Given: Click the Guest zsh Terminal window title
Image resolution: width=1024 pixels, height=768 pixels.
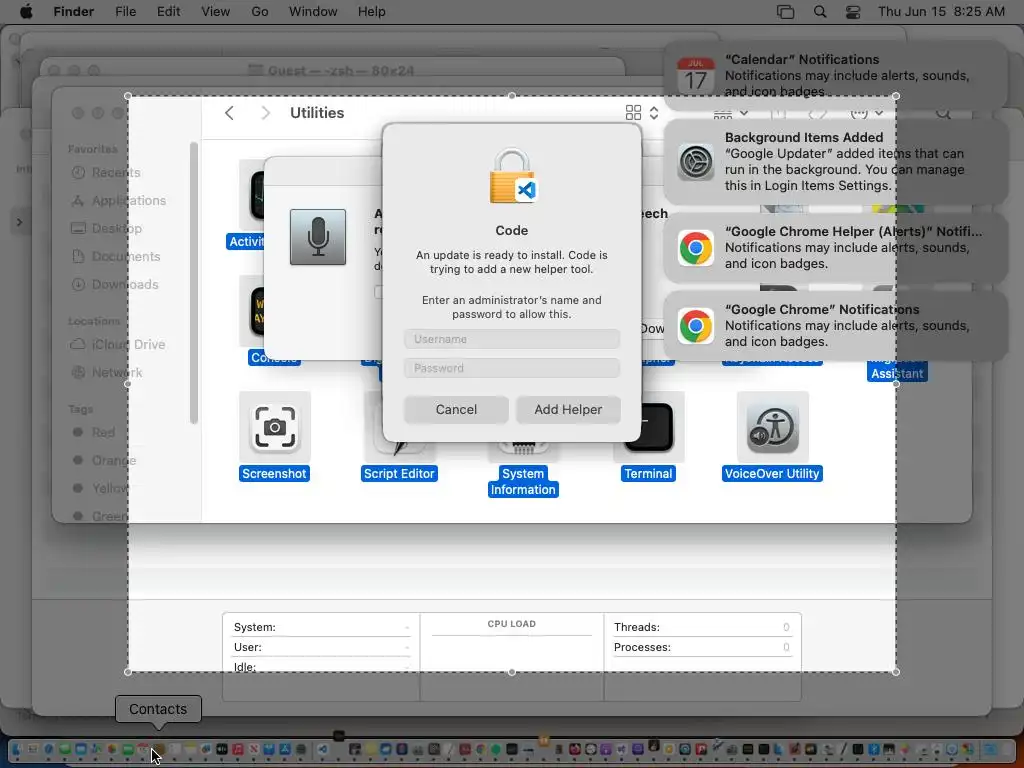Looking at the screenshot, I should [340, 71].
